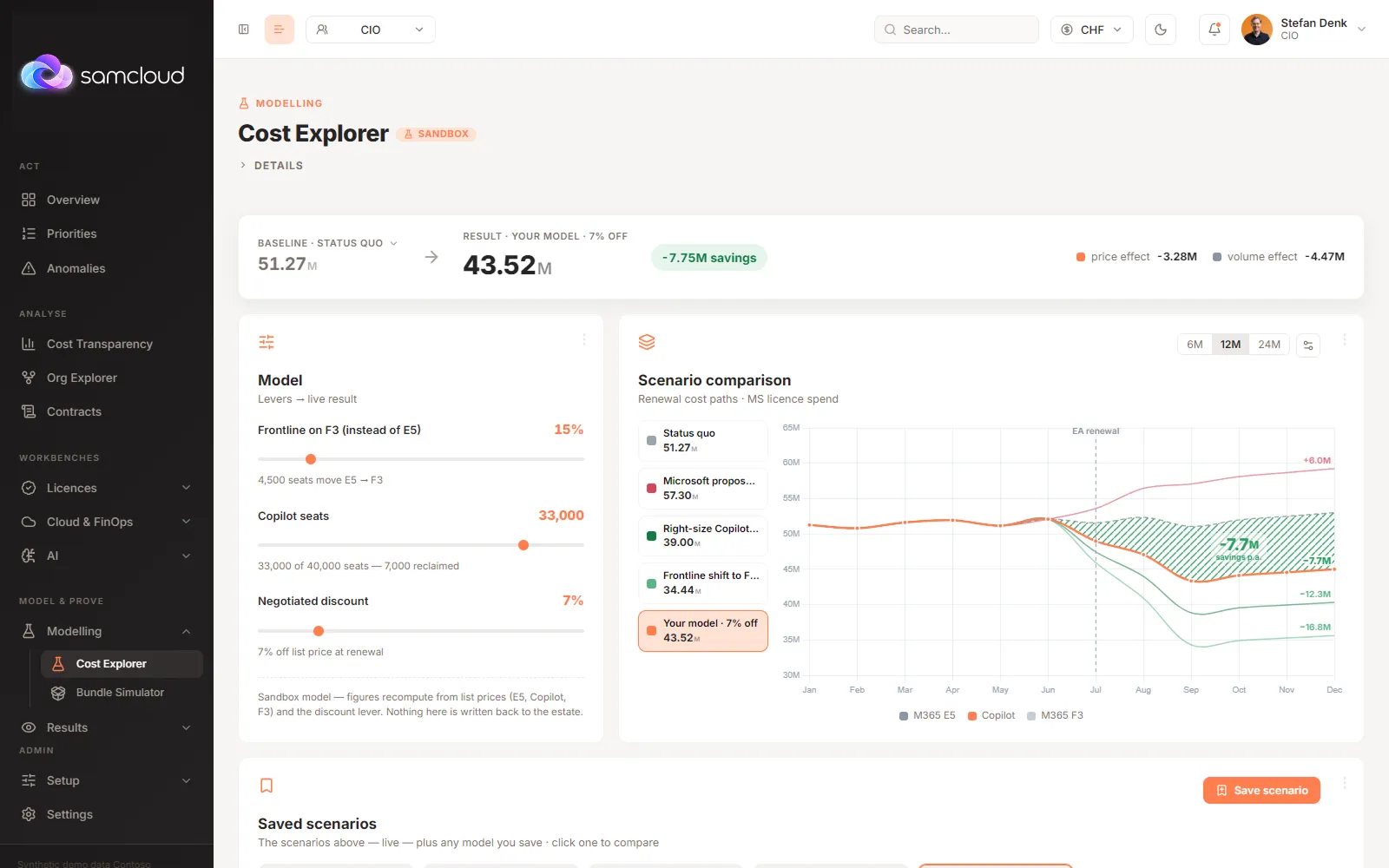Select Status quo scenario card
This screenshot has width=1389, height=868.
pyautogui.click(x=703, y=441)
